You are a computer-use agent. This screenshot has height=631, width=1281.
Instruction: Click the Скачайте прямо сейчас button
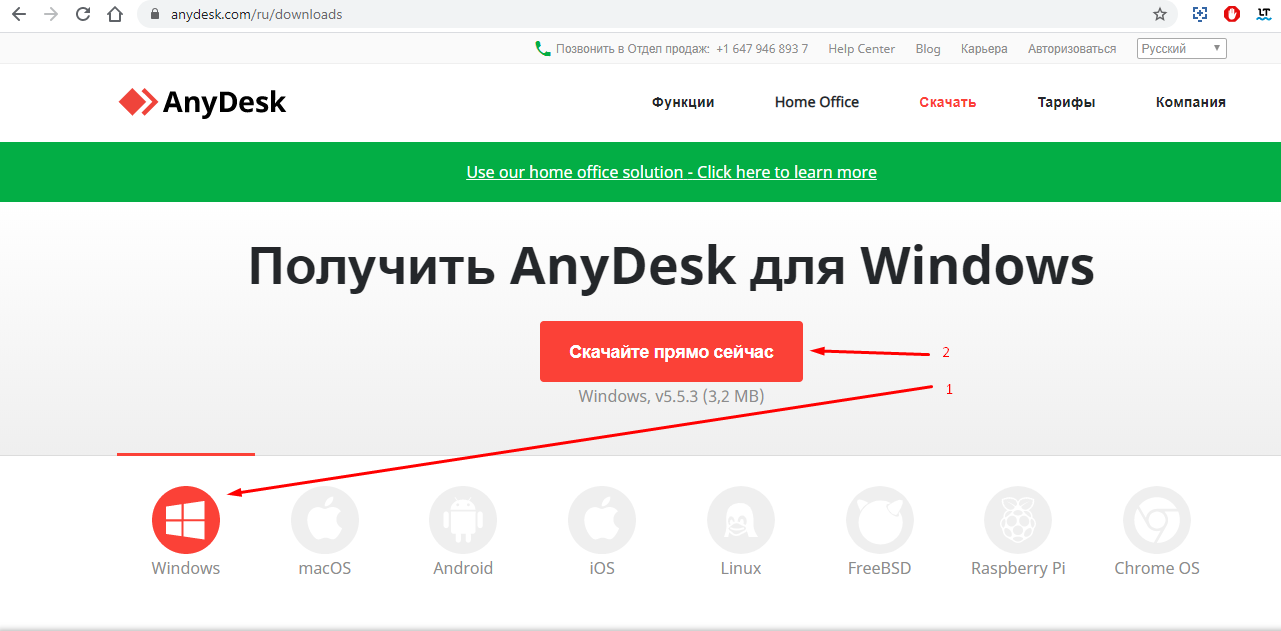671,351
